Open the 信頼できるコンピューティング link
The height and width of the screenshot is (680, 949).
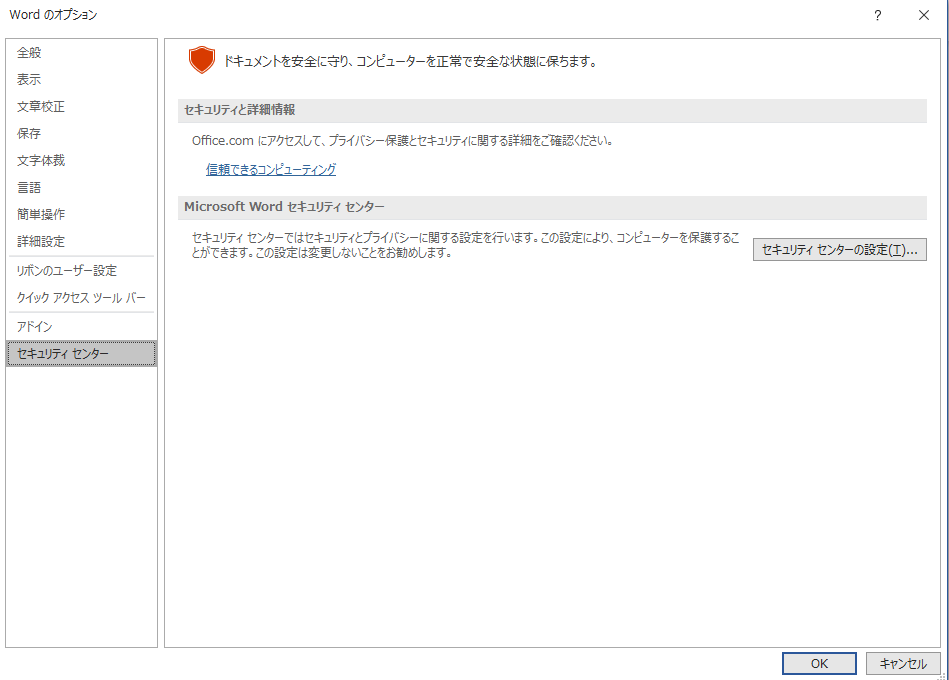pyautogui.click(x=271, y=169)
